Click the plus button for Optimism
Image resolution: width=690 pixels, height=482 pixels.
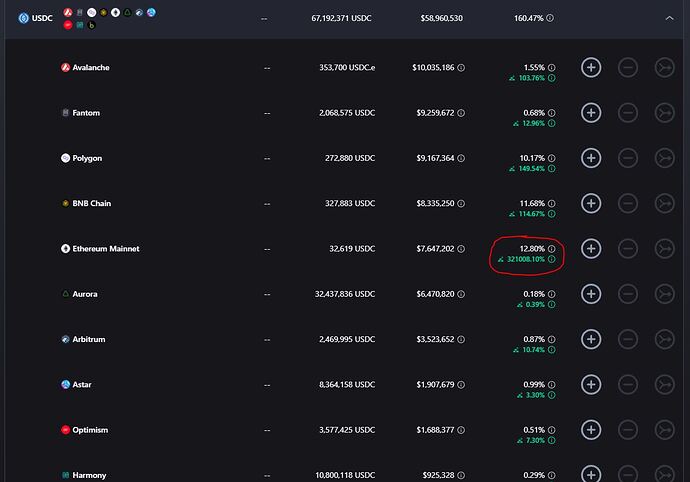pos(591,430)
